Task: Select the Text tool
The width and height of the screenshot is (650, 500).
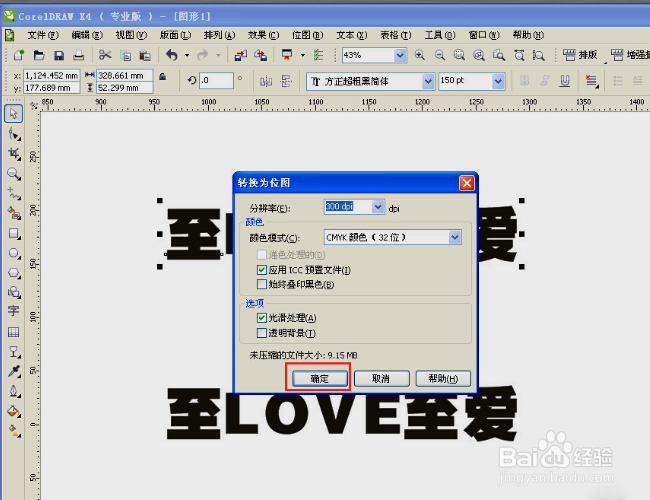Action: [13, 311]
